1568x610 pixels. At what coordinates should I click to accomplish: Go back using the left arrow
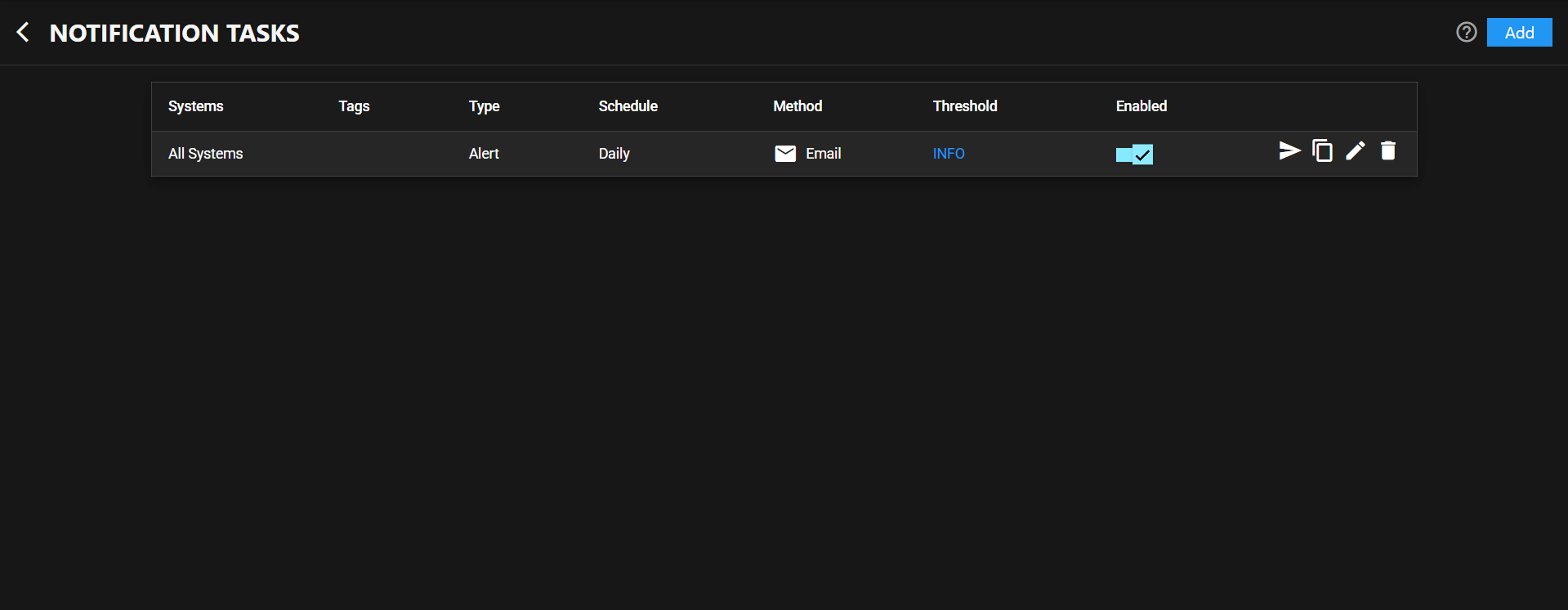(23, 33)
